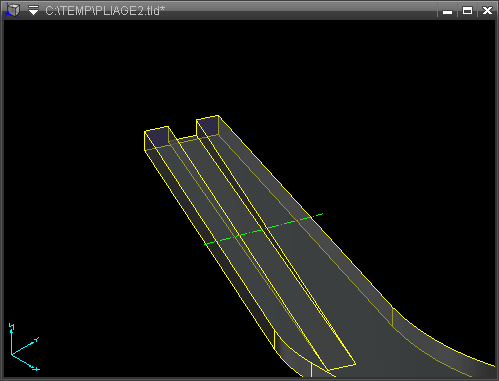Close the PLIAGE2.tld document window

487,11
